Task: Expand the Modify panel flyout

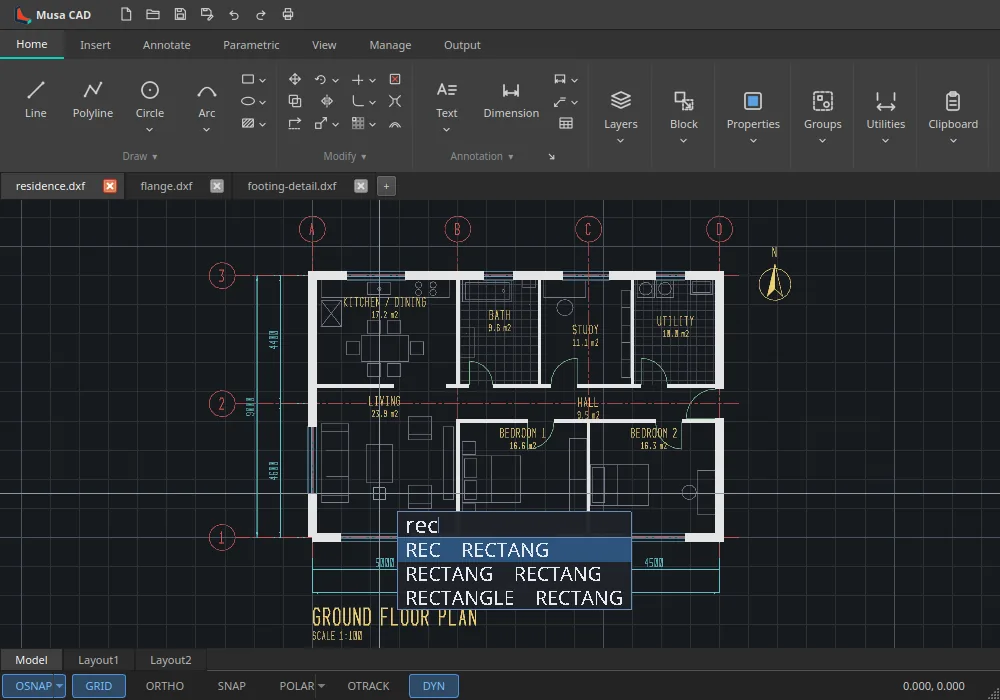Action: coord(345,156)
